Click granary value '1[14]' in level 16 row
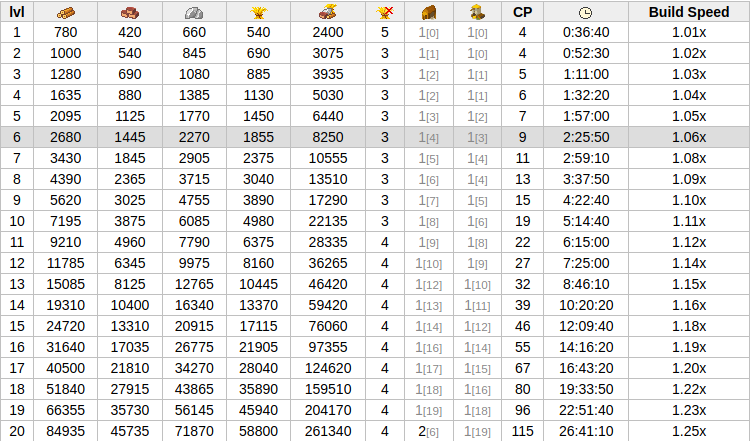 coord(477,348)
